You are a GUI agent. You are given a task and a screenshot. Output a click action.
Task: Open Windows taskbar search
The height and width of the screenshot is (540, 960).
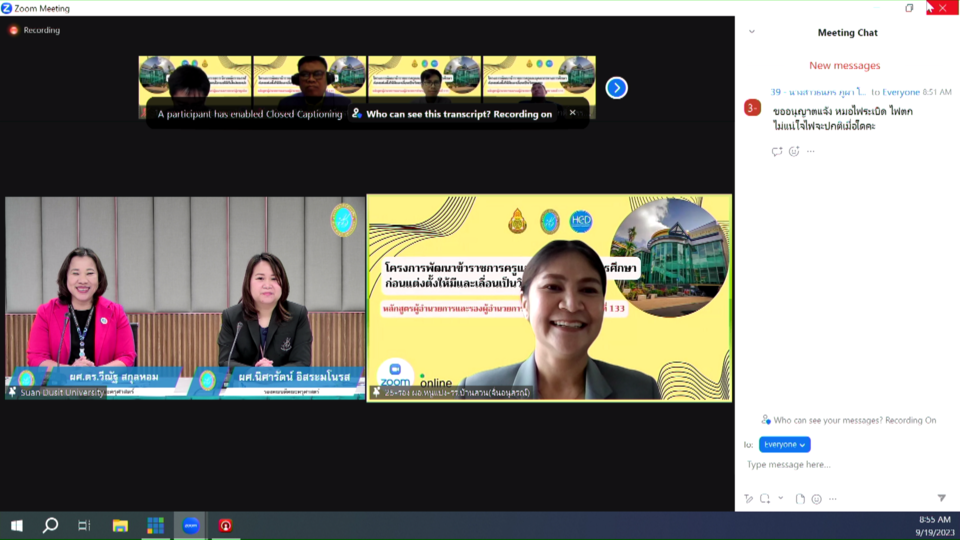click(50, 525)
